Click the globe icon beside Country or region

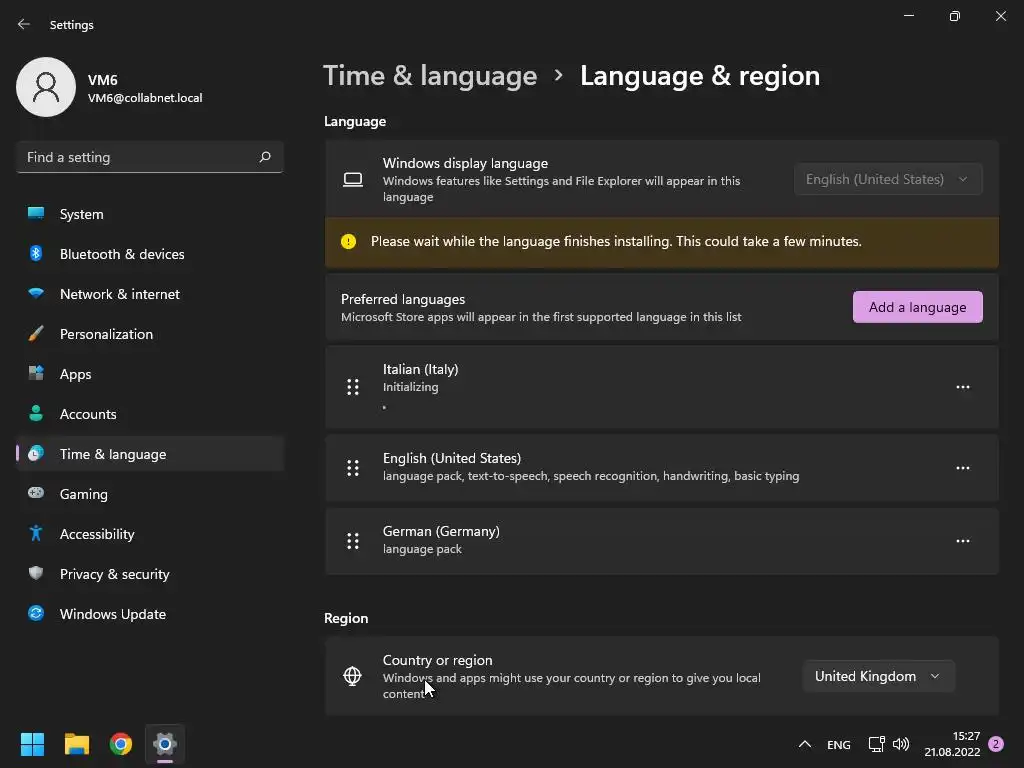[x=352, y=676]
